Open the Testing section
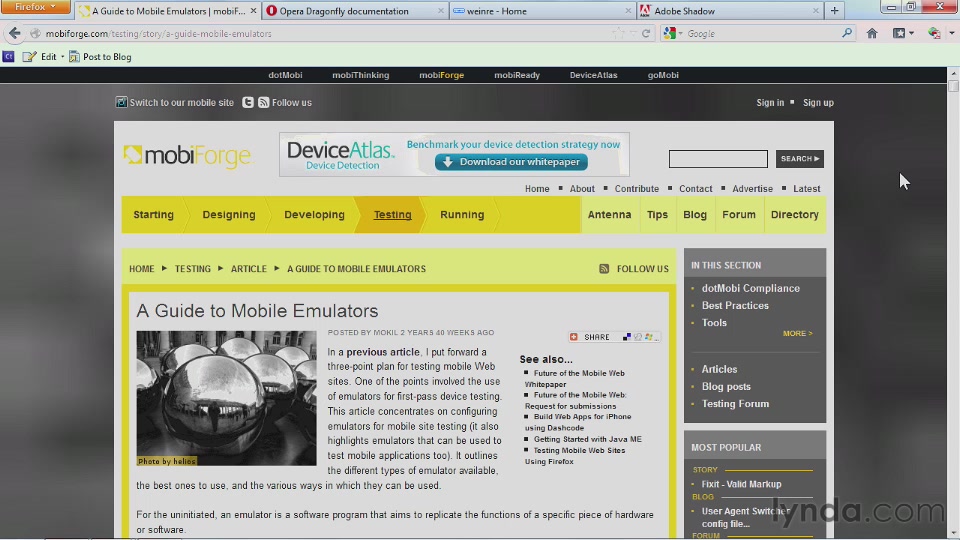Viewport: 960px width, 540px height. pos(392,215)
